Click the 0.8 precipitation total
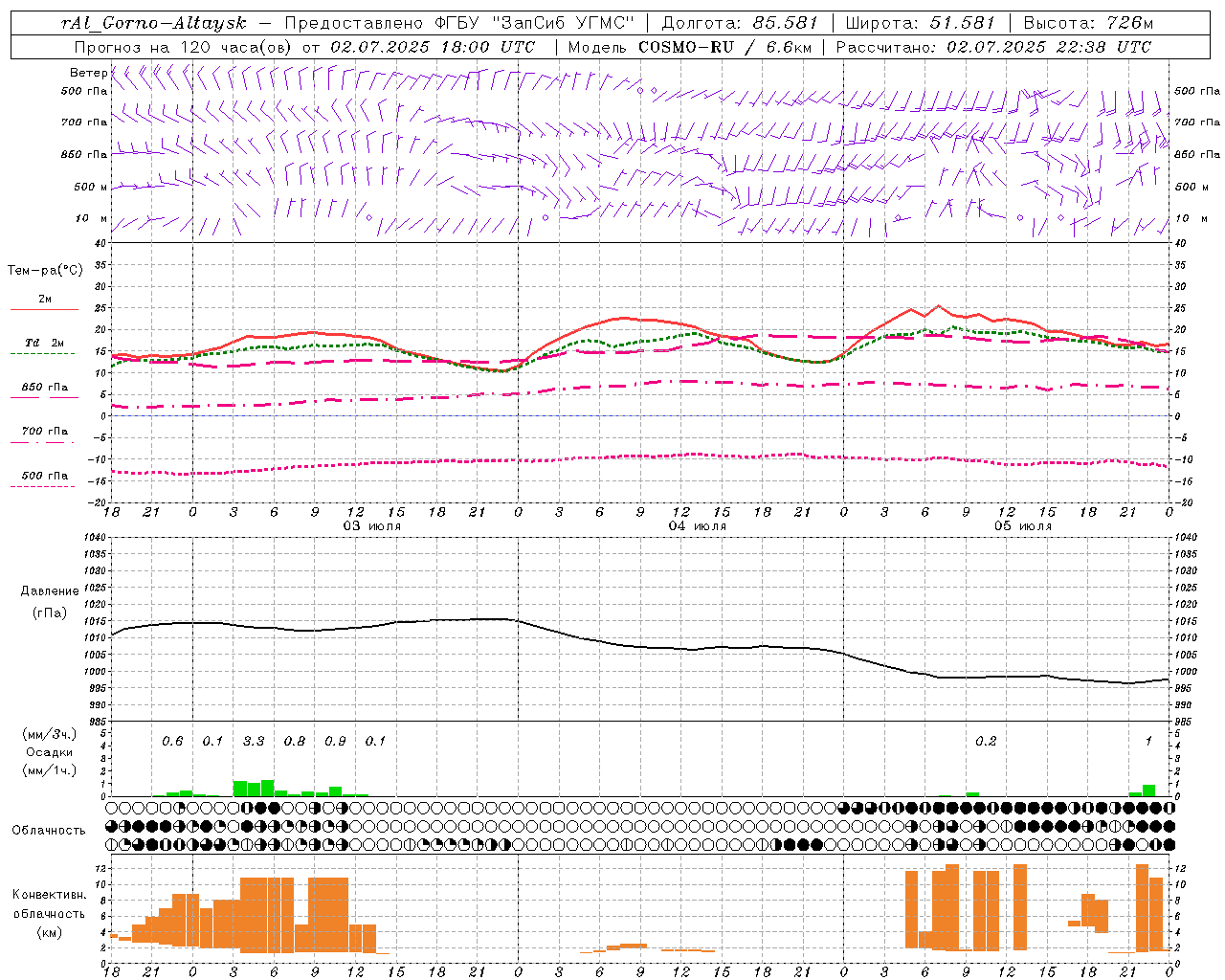This screenshot has height=980, width=1225. 295,741
